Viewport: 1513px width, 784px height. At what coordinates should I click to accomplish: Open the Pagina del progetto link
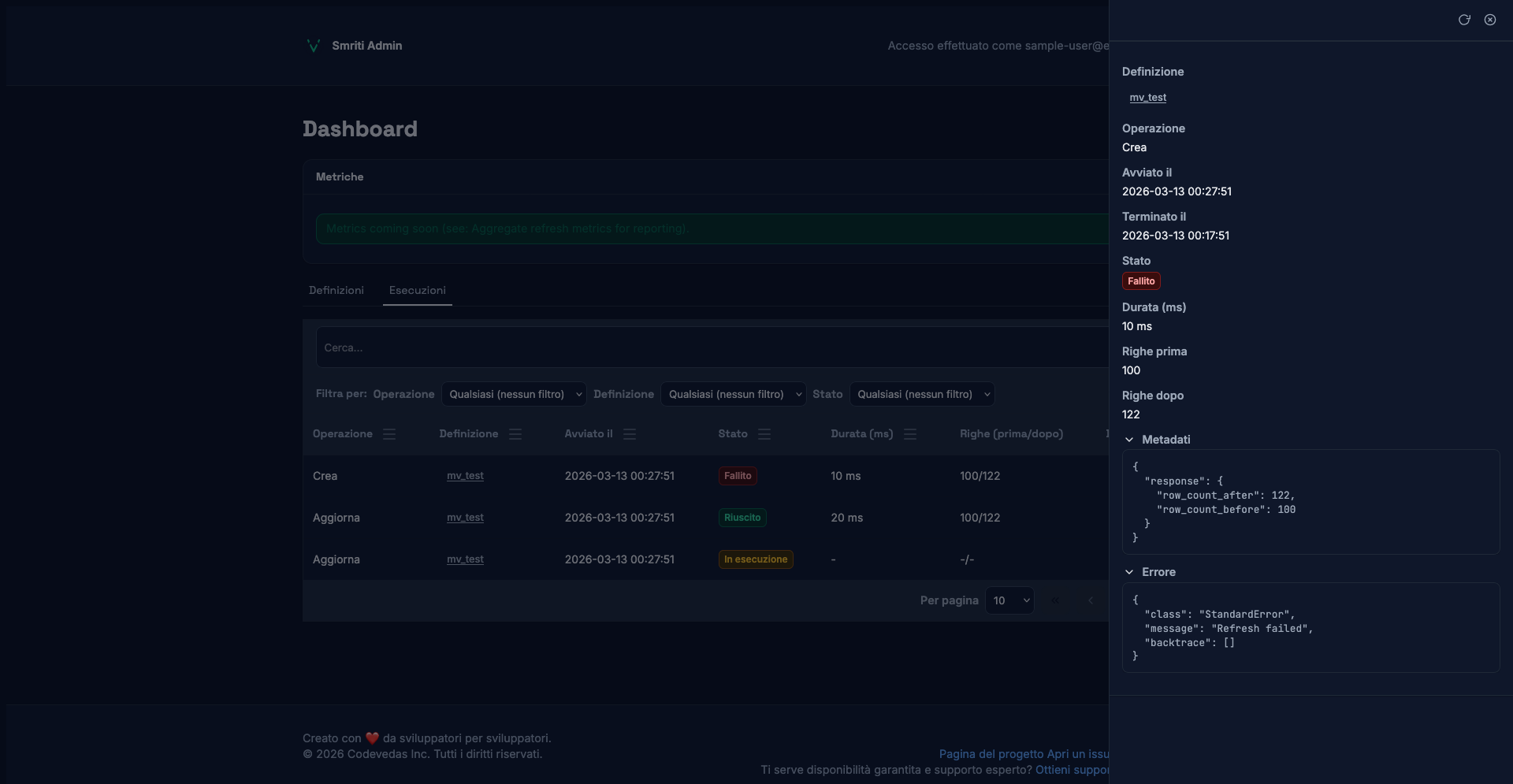point(980,754)
